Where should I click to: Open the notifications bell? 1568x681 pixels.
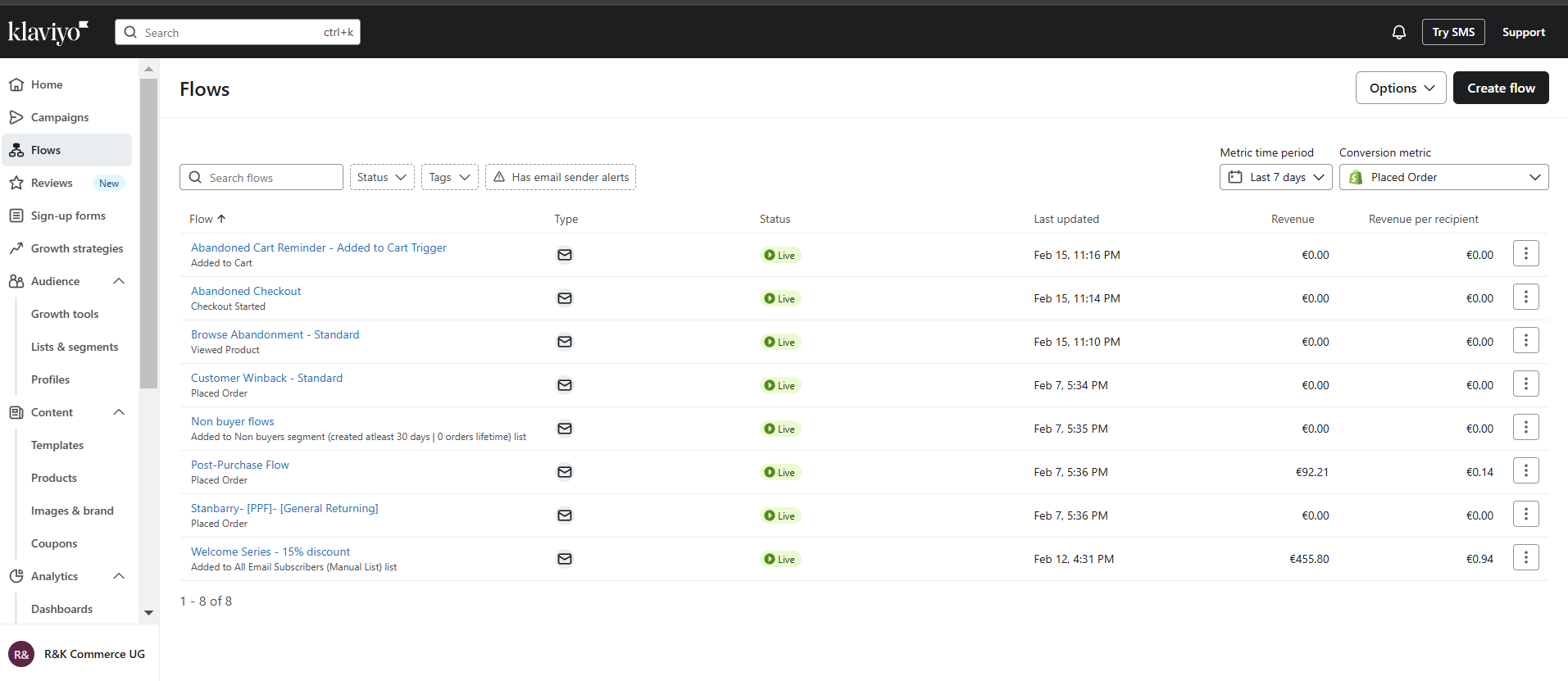coord(1399,32)
